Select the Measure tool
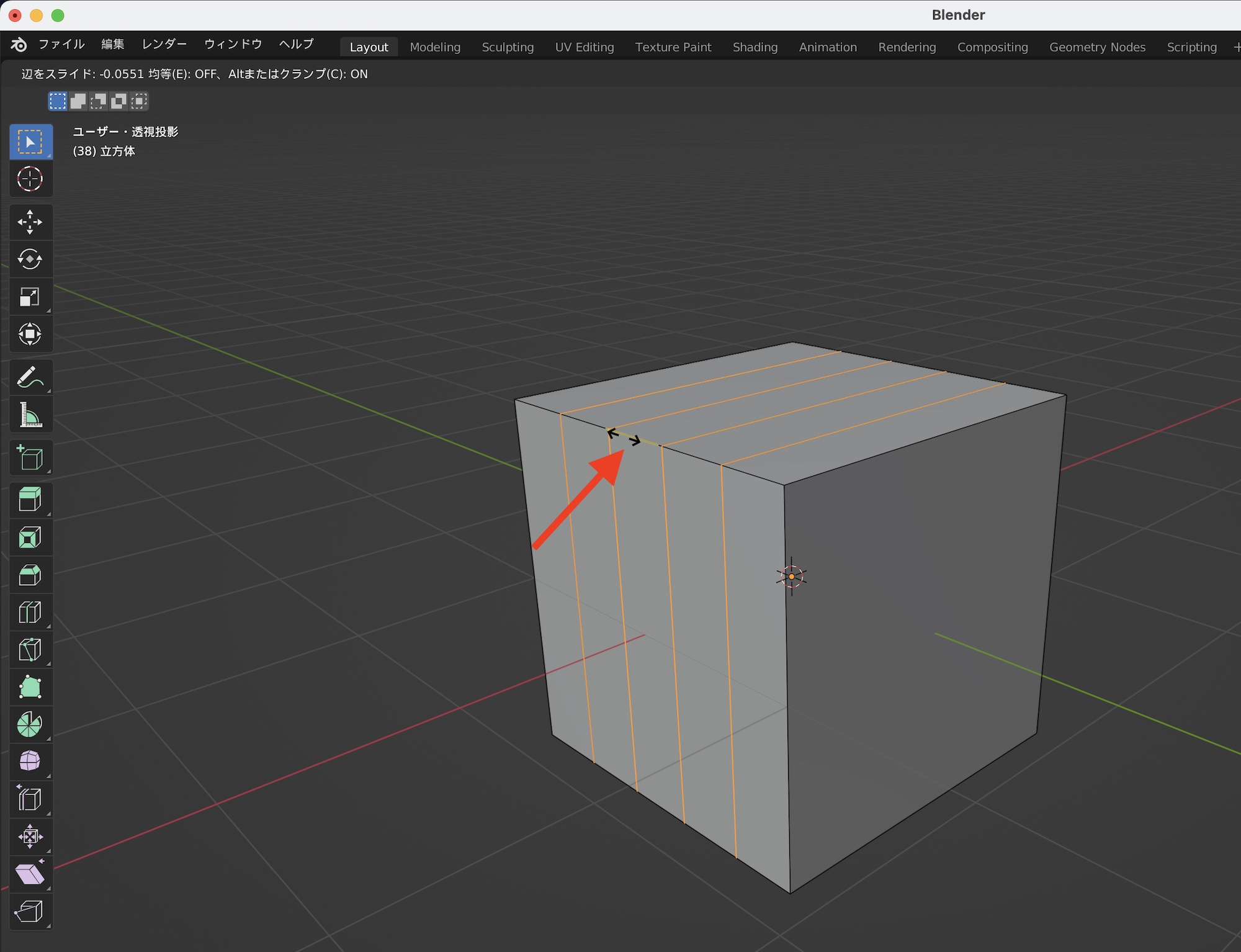This screenshot has height=952, width=1241. [30, 415]
